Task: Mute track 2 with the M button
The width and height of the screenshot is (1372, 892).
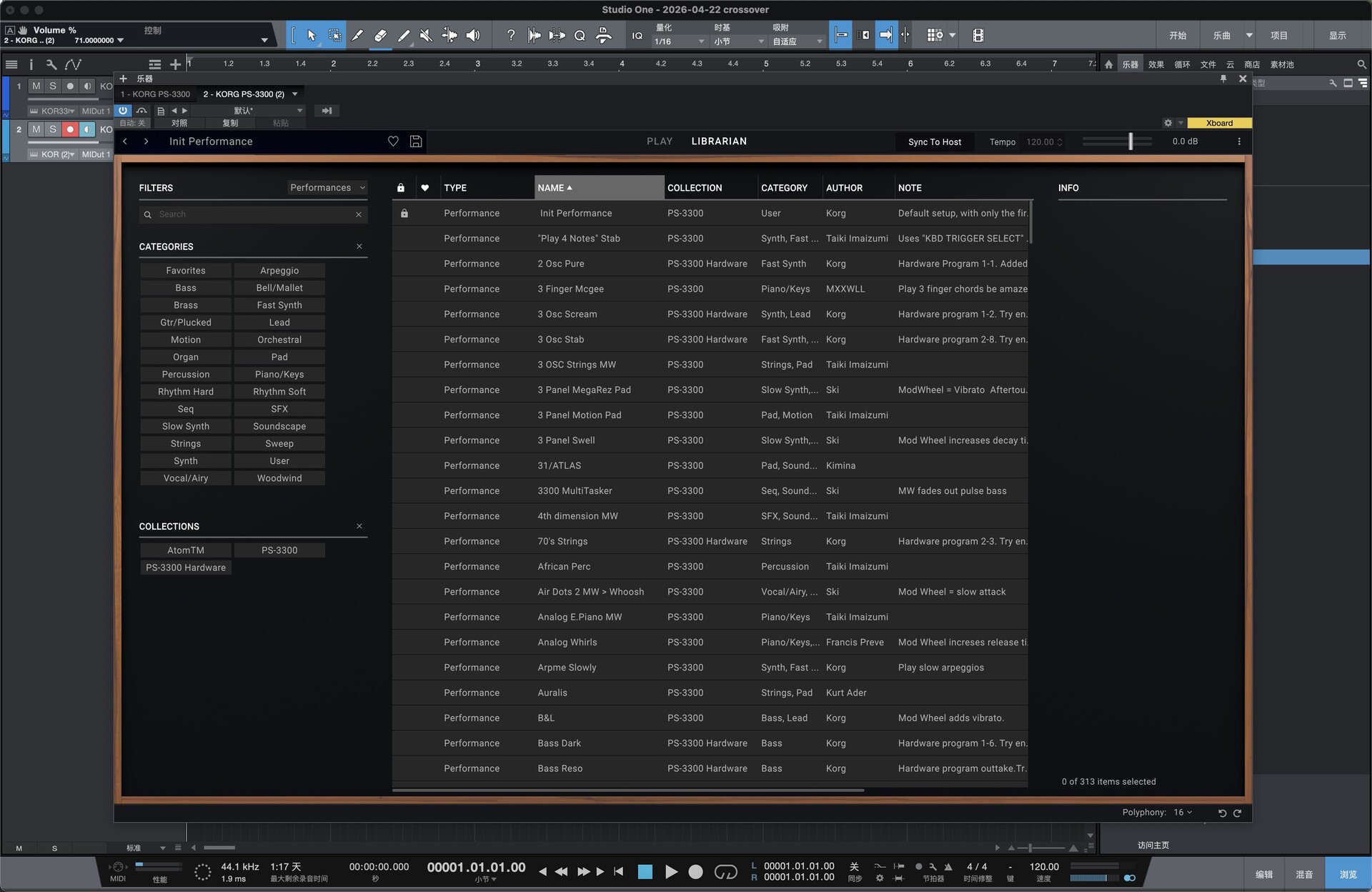Action: [36, 129]
